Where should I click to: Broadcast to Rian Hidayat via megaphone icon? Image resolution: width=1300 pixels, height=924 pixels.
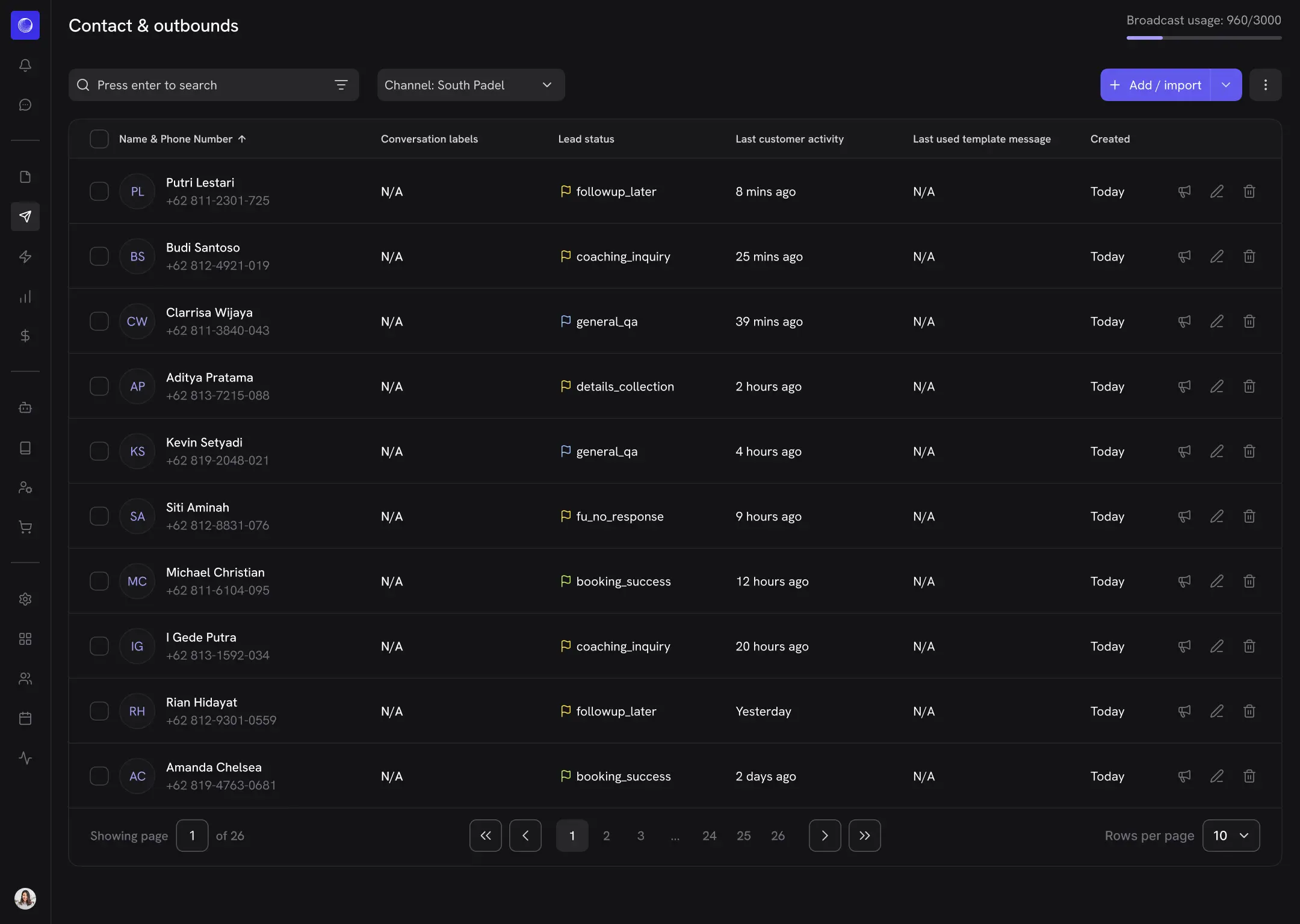coord(1184,711)
